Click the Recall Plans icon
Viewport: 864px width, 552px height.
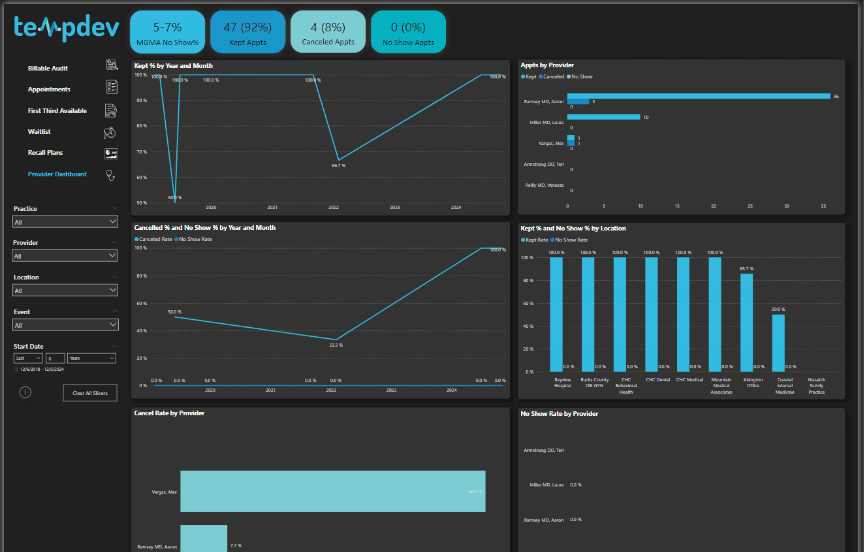(111, 153)
